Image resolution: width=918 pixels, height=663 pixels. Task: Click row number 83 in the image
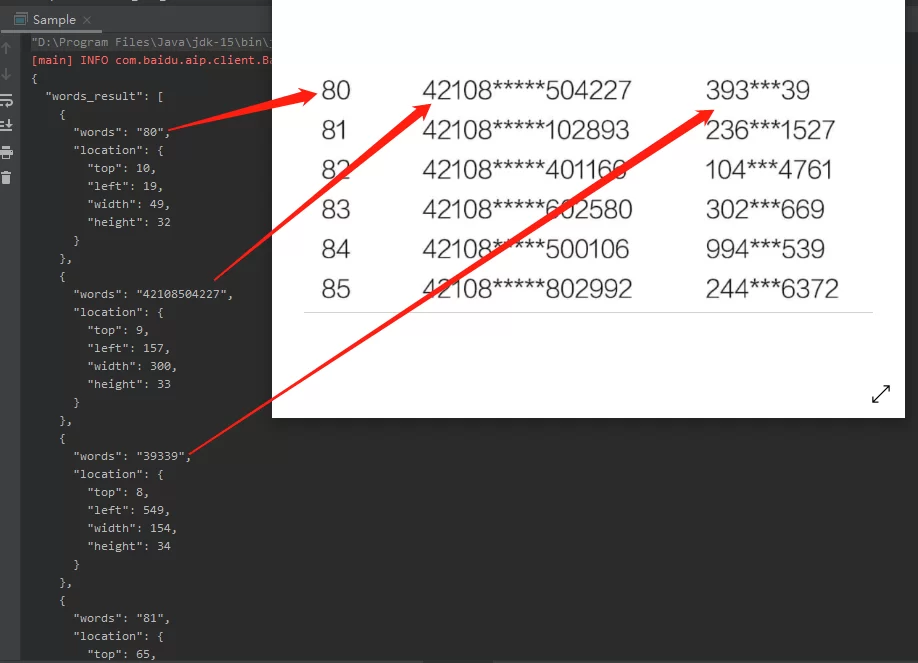pos(335,210)
